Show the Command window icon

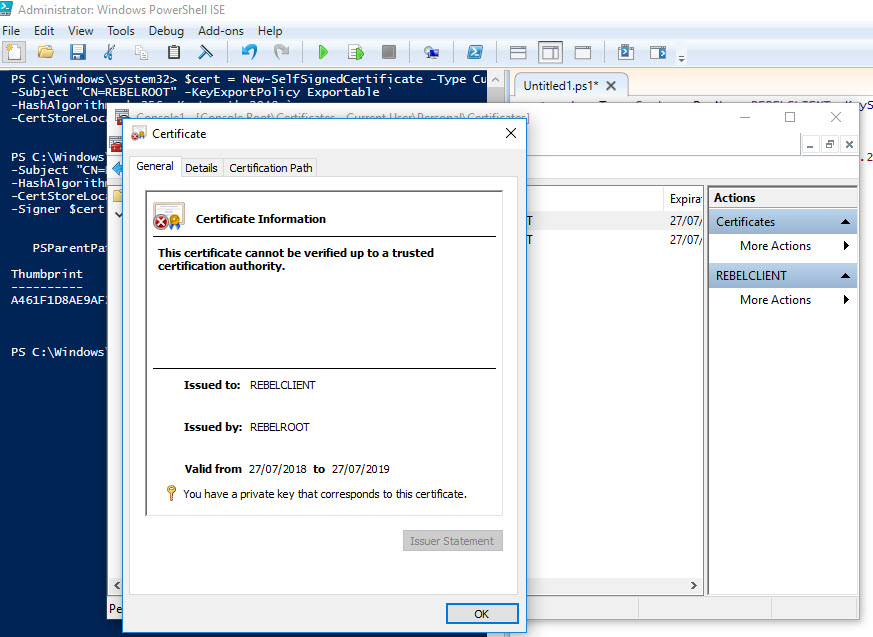626,52
